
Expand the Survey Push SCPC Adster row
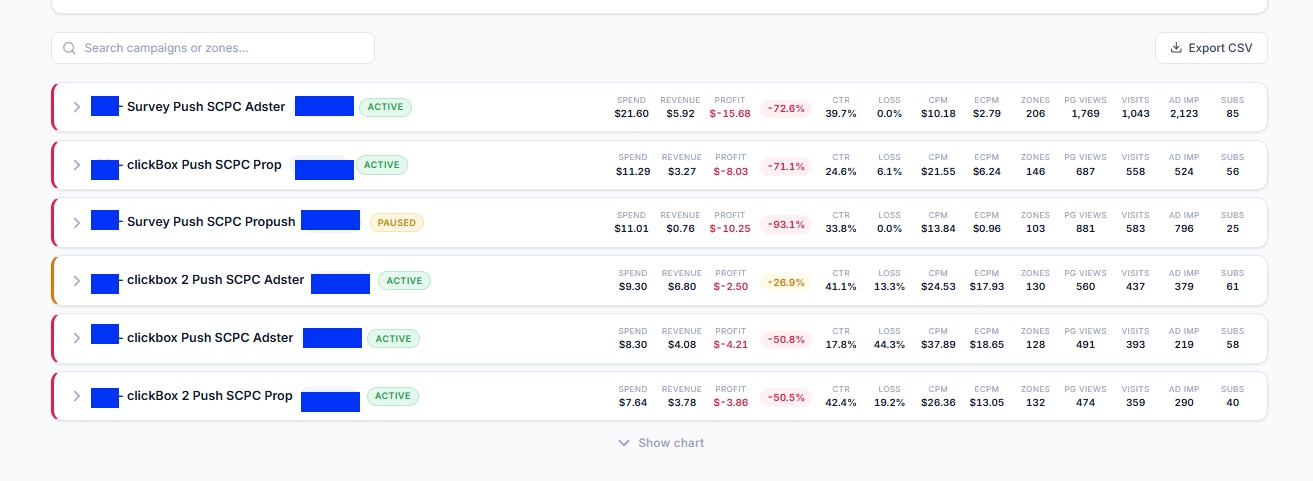76,107
